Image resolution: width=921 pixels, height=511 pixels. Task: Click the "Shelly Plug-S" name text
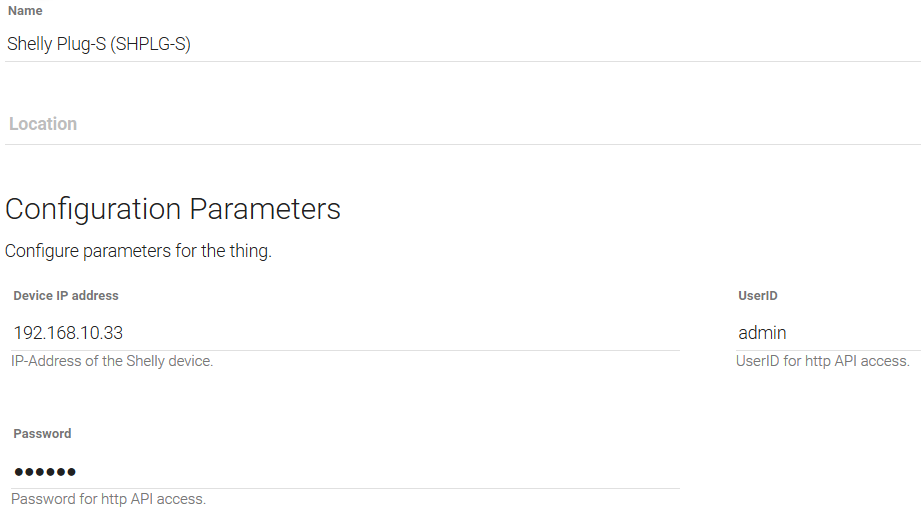(56, 44)
